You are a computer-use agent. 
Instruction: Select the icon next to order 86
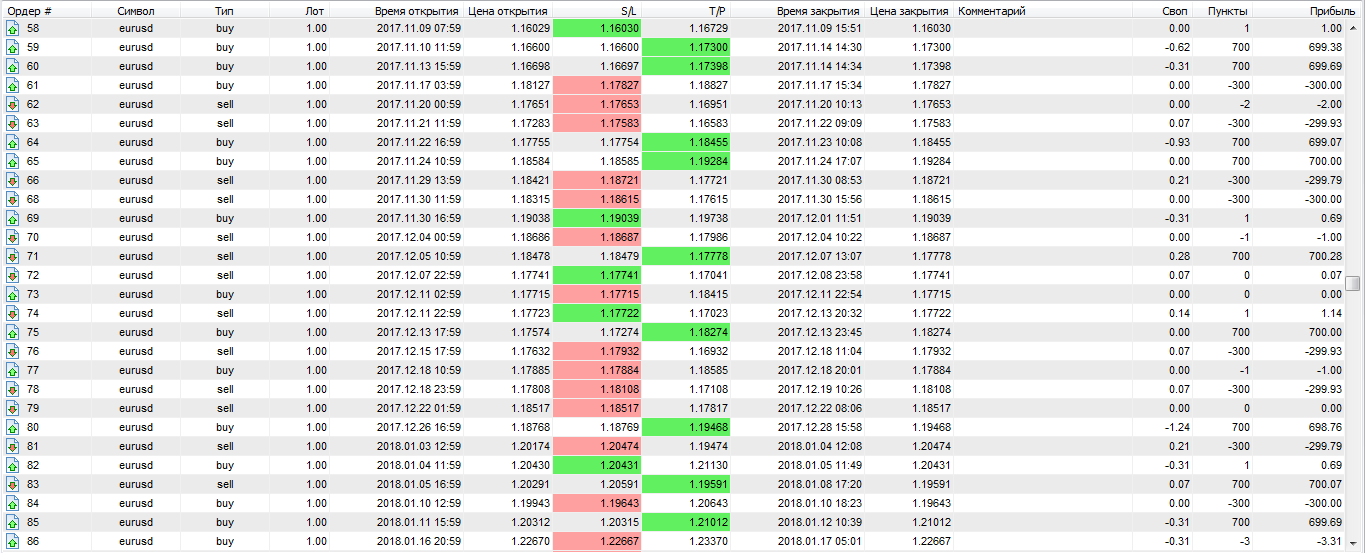[12, 541]
